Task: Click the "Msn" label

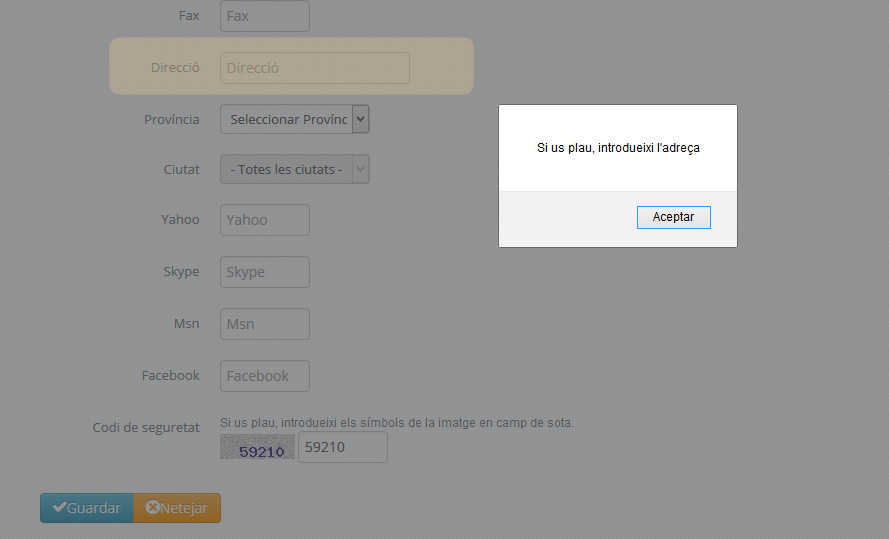Action: [x=187, y=324]
